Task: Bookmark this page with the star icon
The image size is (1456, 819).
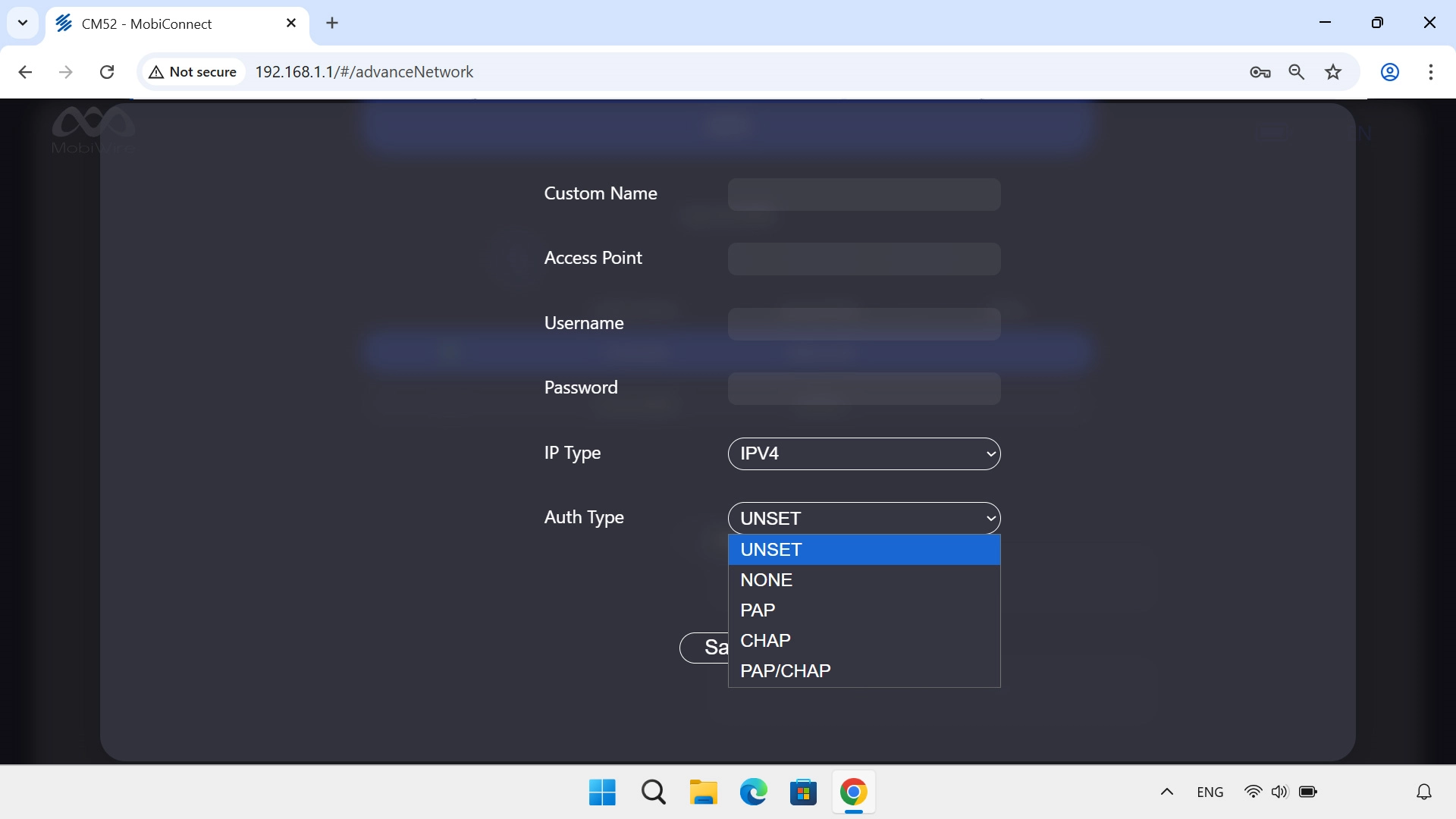Action: [1333, 72]
